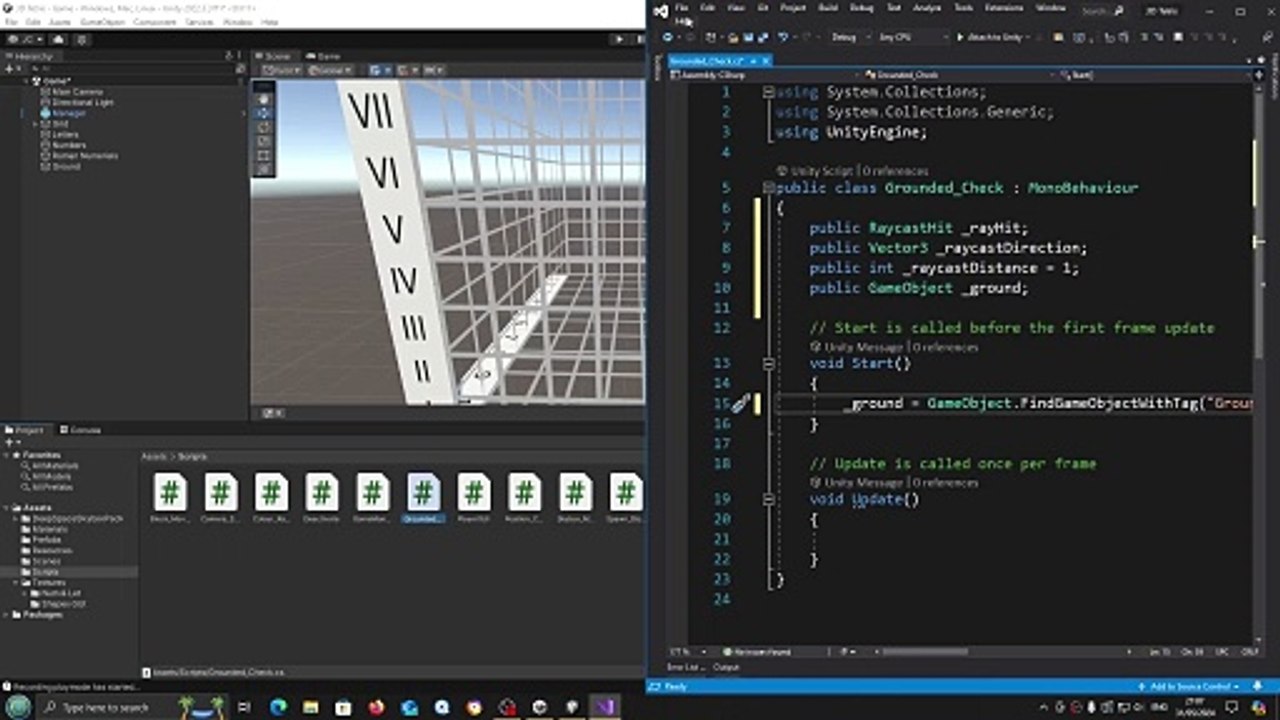Collapse the Grounded_Check class code block

769,188
